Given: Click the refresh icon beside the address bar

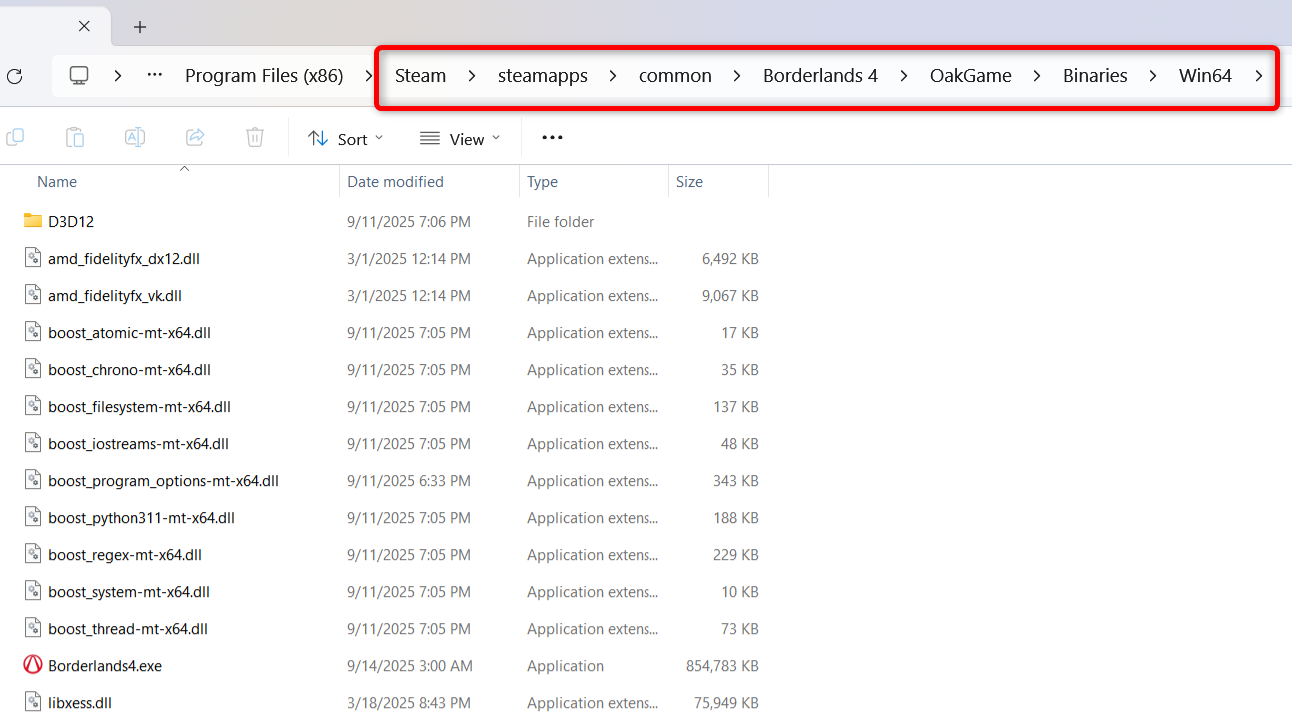Looking at the screenshot, I should 14,76.
